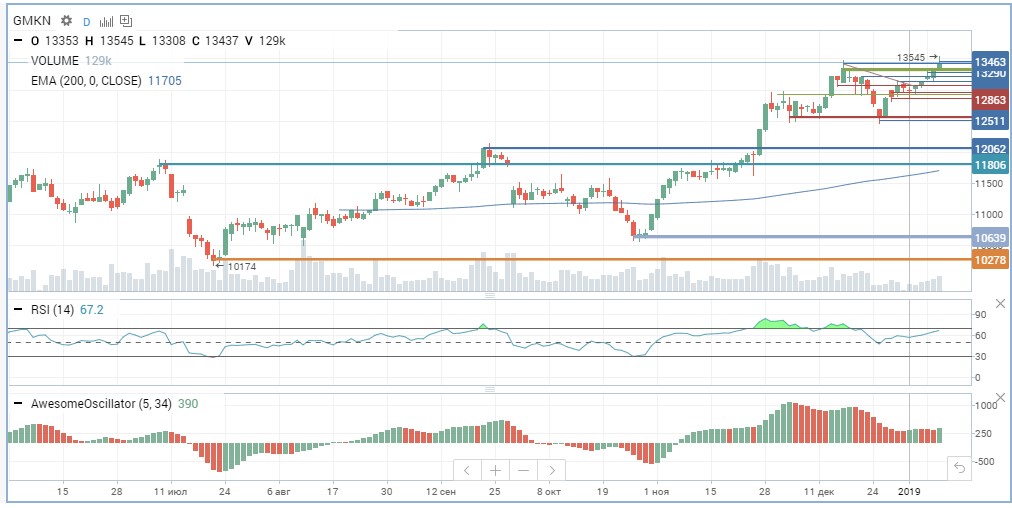Click the pane divider handle above AwesomeOscillator
The width and height of the screenshot is (1012, 508).
coord(490,389)
